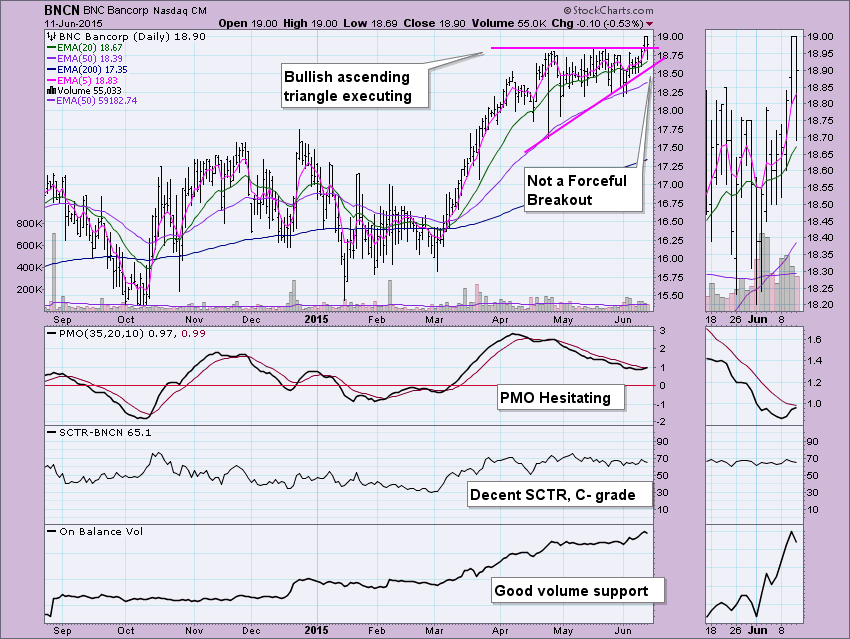Click the EMA(5) 18.83 legend entry
The height and width of the screenshot is (639, 850).
[83, 80]
